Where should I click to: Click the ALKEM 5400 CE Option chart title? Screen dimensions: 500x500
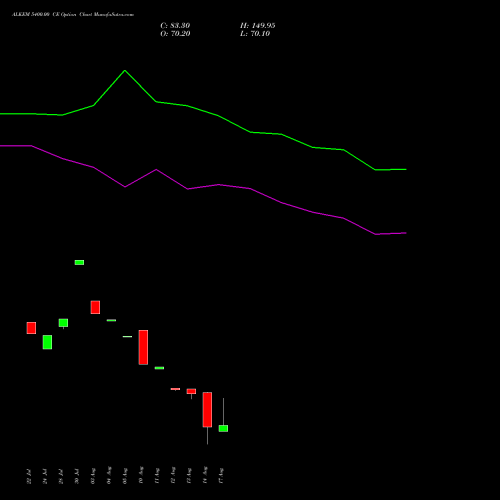[x=73, y=15]
